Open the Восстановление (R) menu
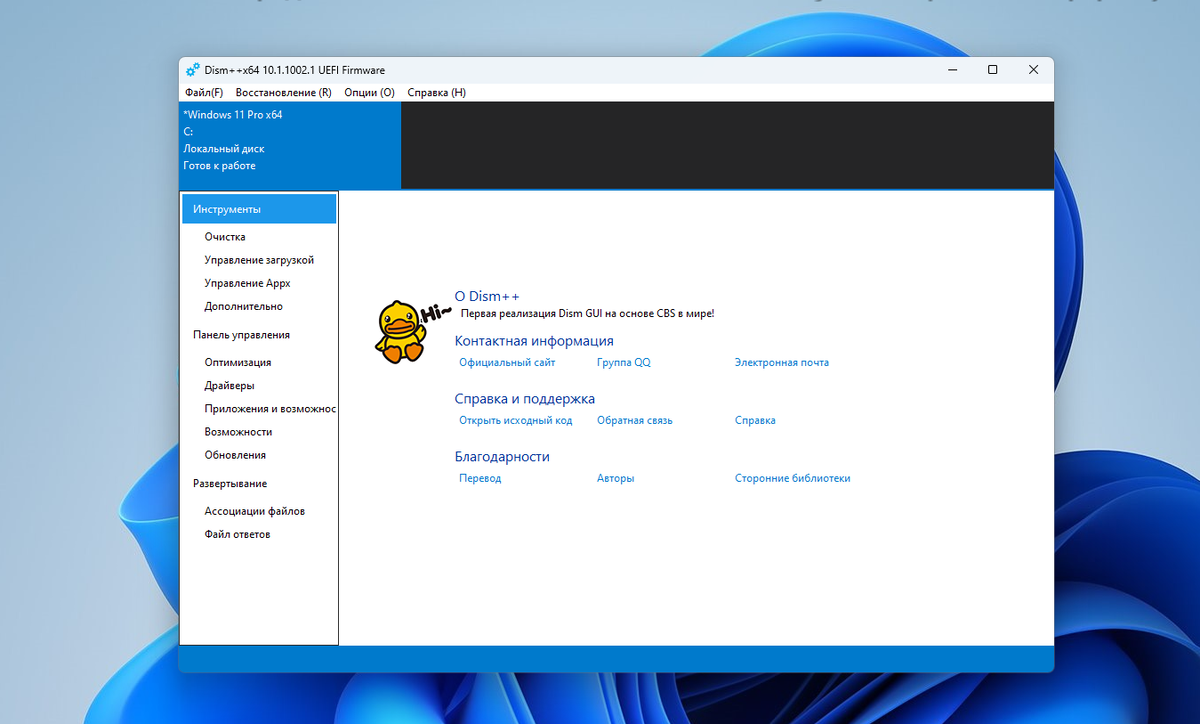The image size is (1200, 724). pyautogui.click(x=283, y=92)
